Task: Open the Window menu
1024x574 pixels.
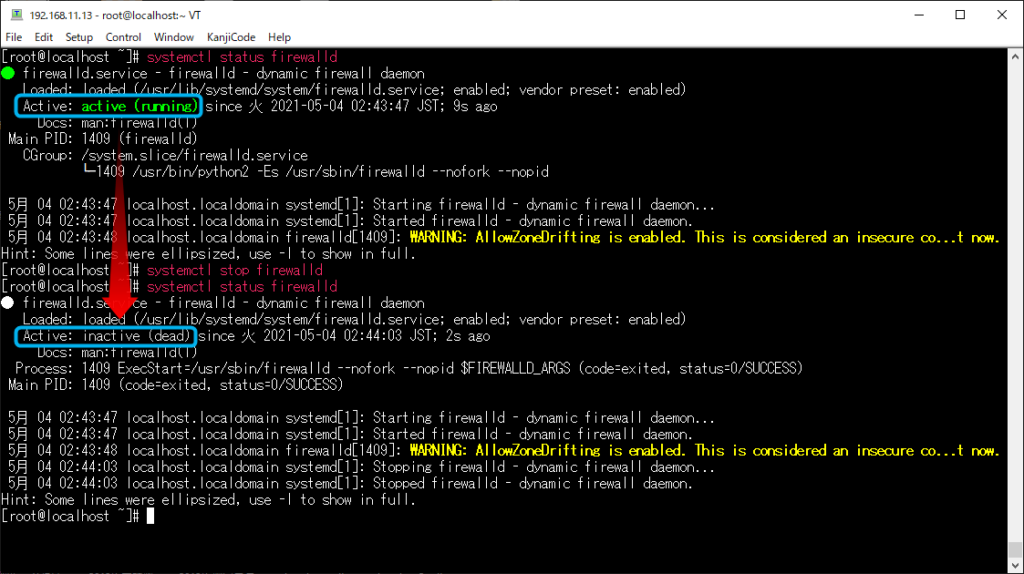Action: pyautogui.click(x=174, y=37)
